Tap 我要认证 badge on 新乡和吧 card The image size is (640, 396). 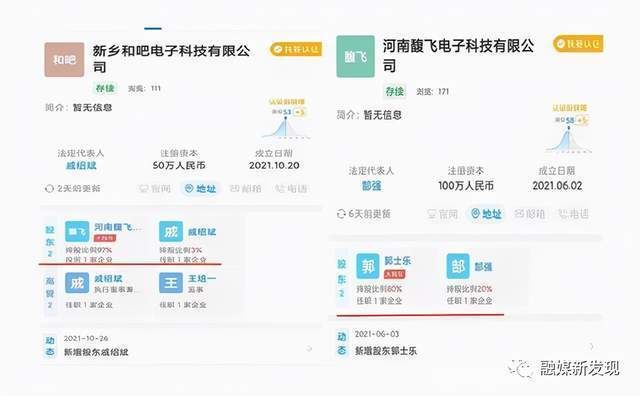coord(296,49)
